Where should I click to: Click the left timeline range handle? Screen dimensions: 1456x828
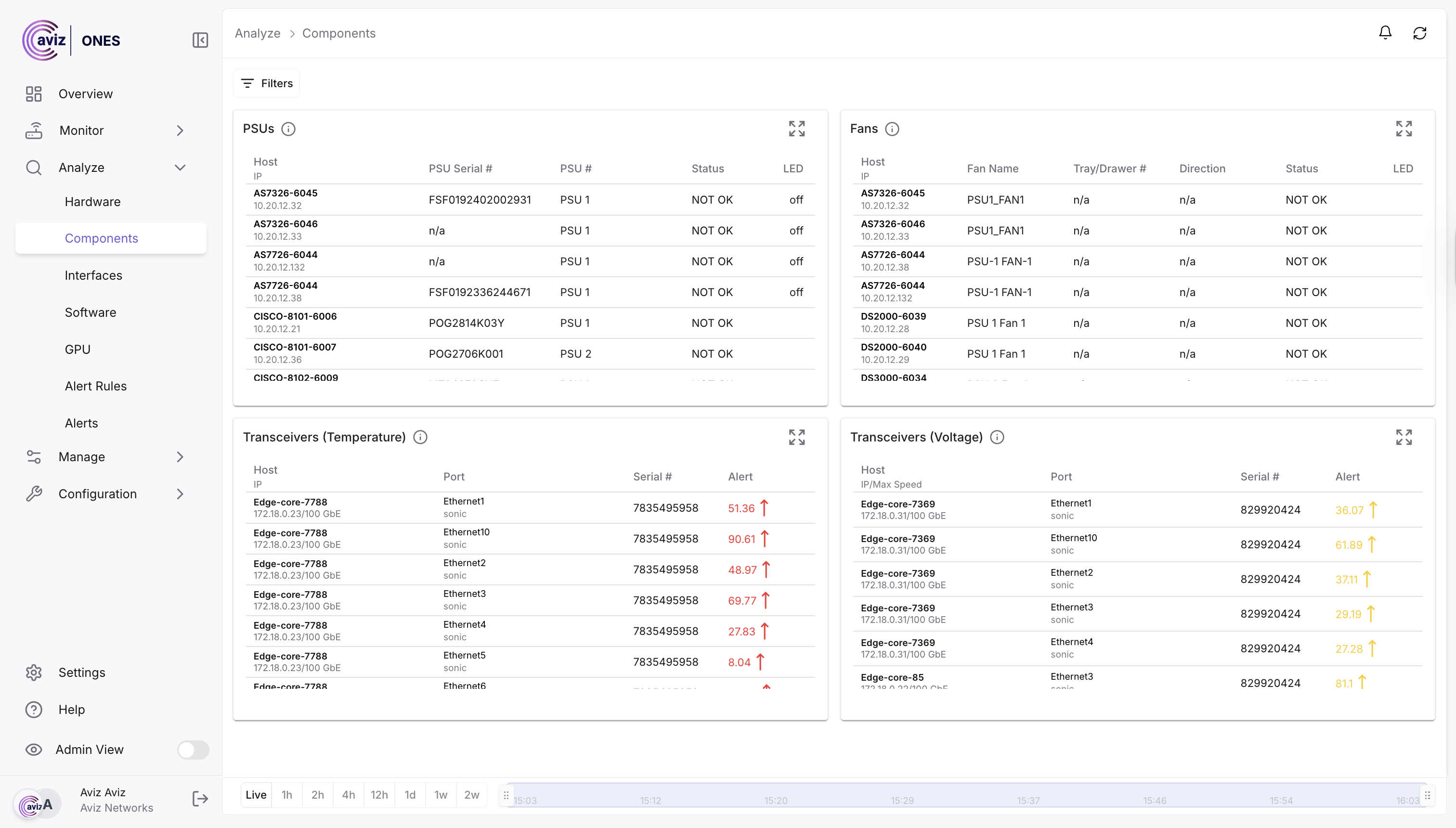506,795
